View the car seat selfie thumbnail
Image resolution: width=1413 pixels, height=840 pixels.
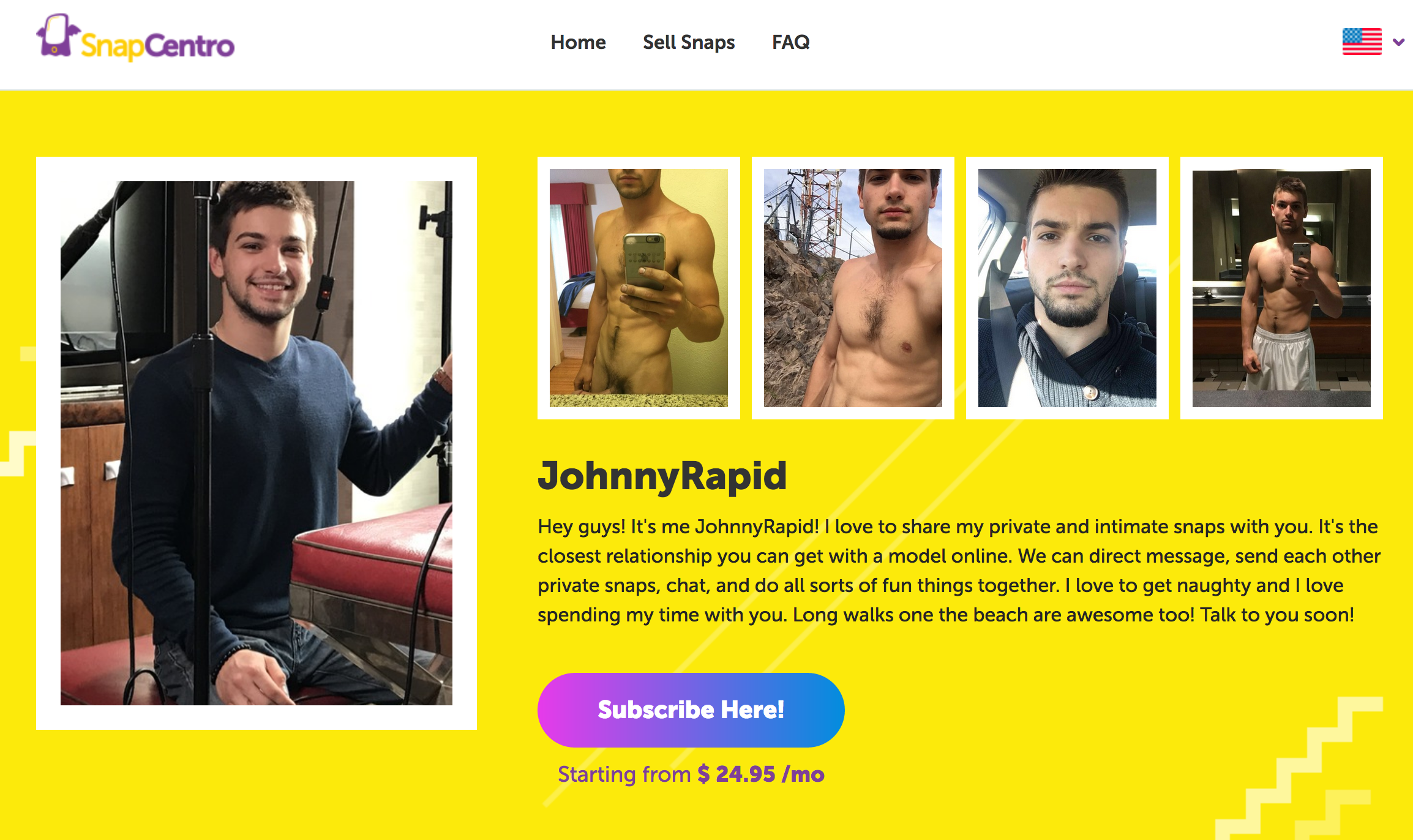click(1067, 288)
